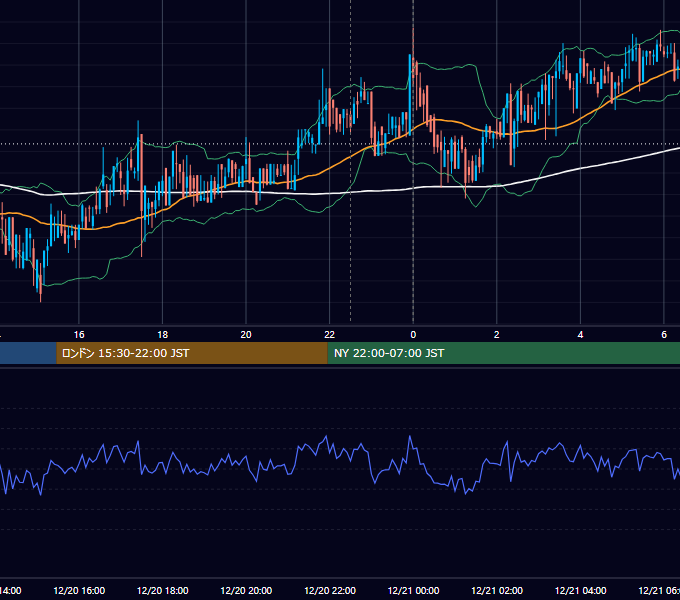The width and height of the screenshot is (680, 600).
Task: Click the 16 hour axis label
Action: coord(79,335)
